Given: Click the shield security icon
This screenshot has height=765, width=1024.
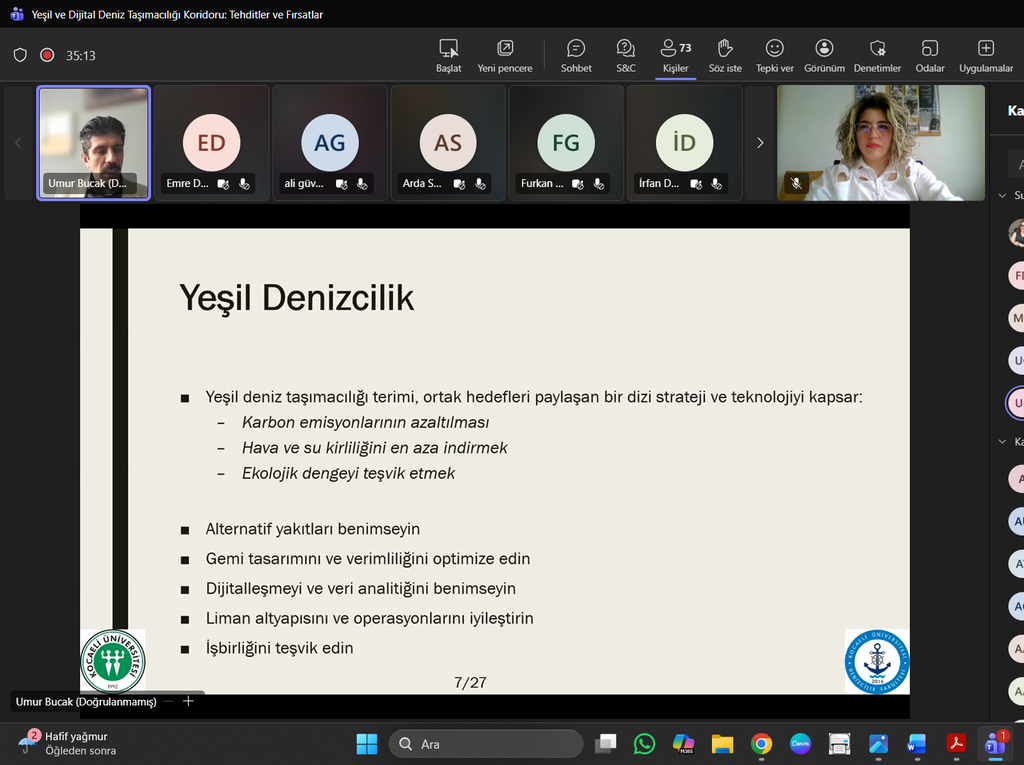Looking at the screenshot, I should pyautogui.click(x=20, y=56).
